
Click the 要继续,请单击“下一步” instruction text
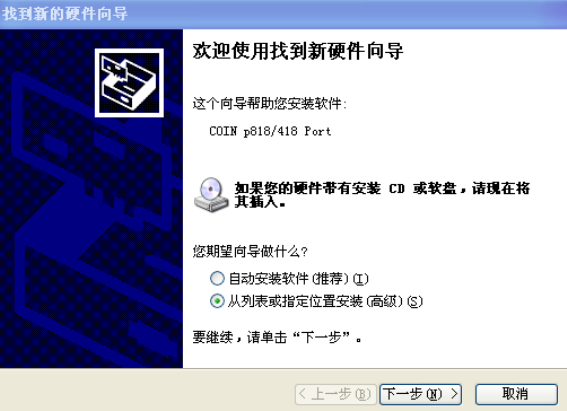(x=277, y=338)
